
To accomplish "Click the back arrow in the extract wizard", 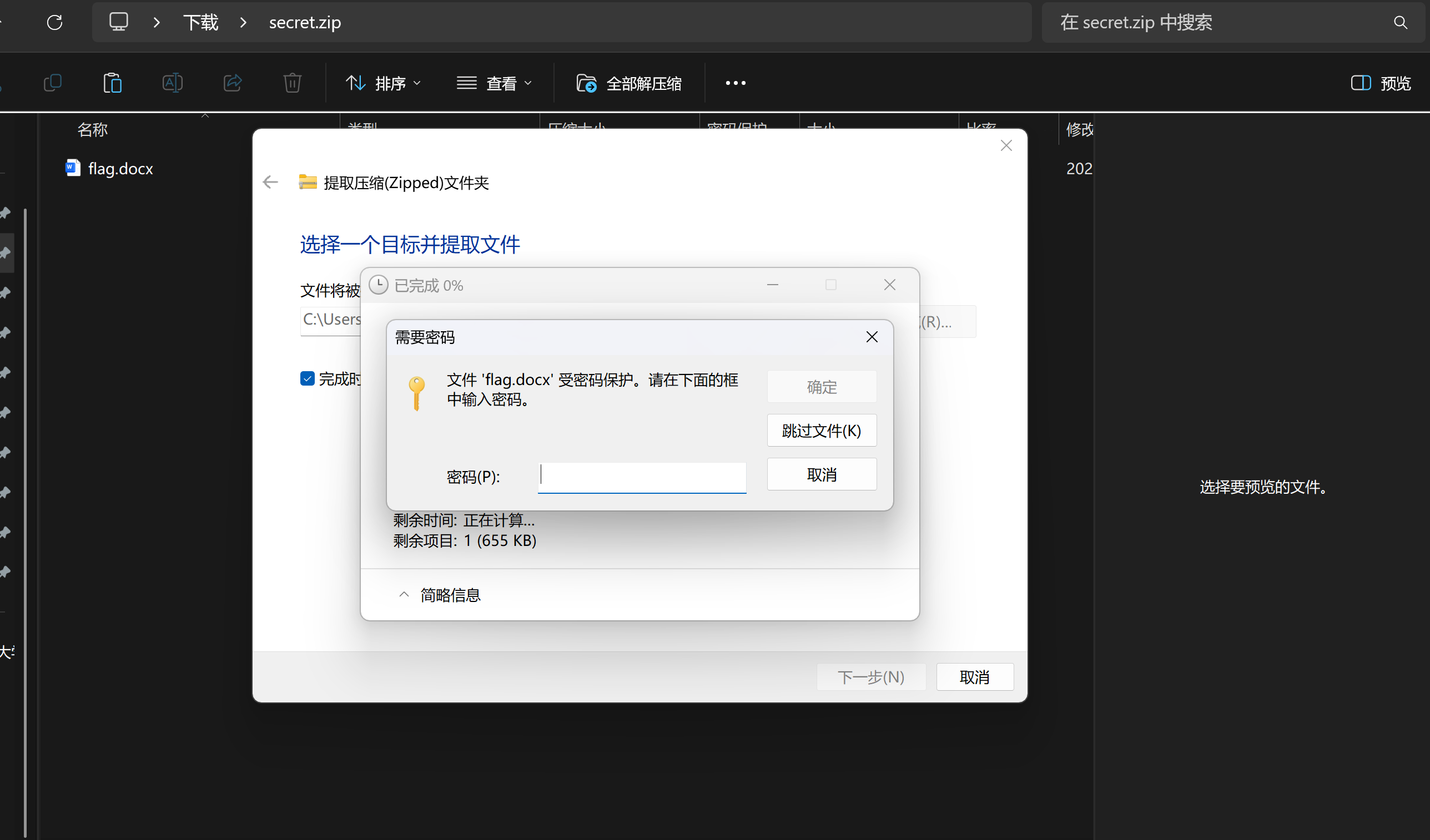I will 271,182.
